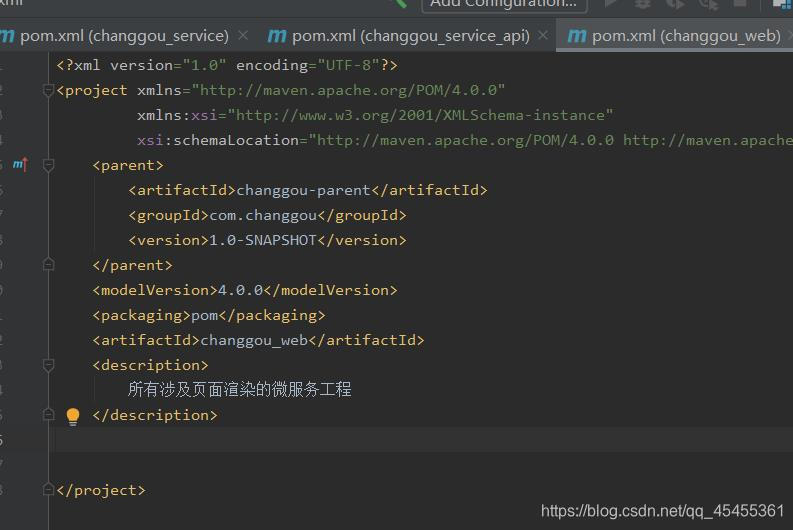The height and width of the screenshot is (530, 793).
Task: Click Maven icon on changgou_web tab
Action: (577, 36)
